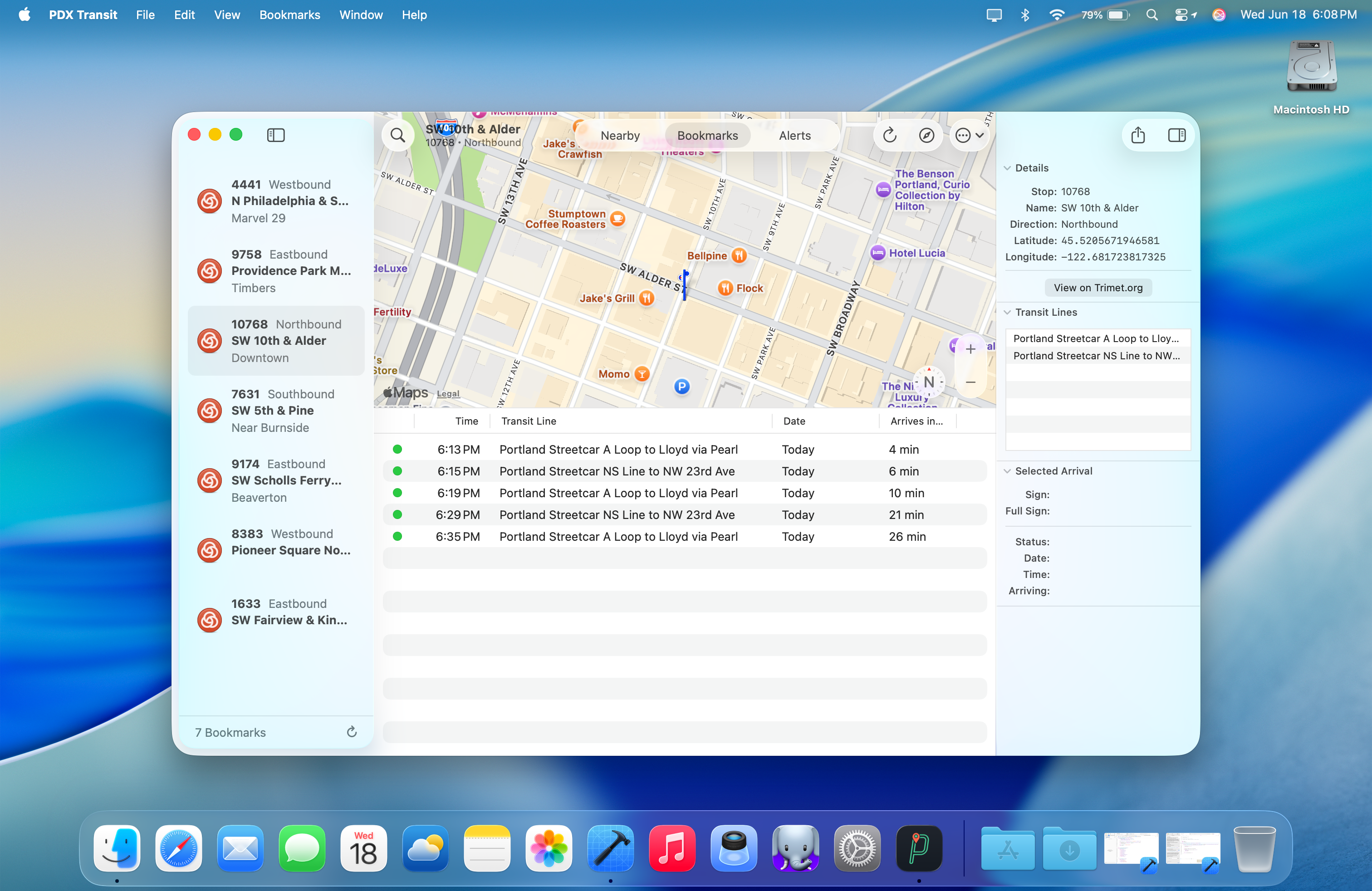Viewport: 1372px width, 891px height.
Task: Click the map compass N indicator
Action: [x=928, y=382]
